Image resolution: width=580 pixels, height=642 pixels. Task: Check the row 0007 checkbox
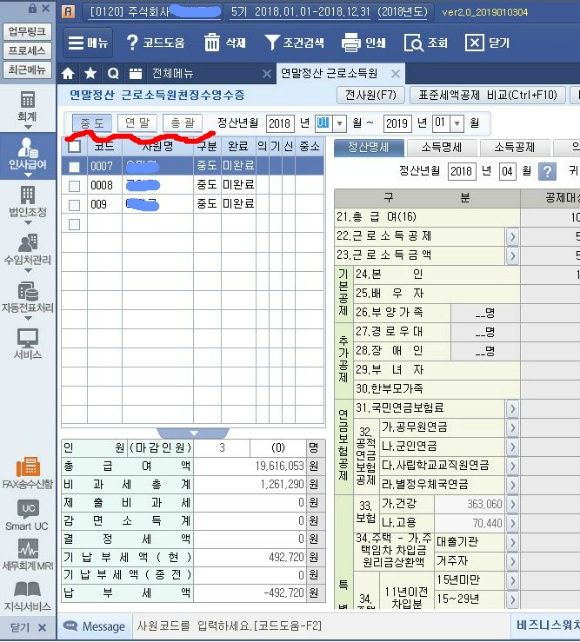[74, 166]
